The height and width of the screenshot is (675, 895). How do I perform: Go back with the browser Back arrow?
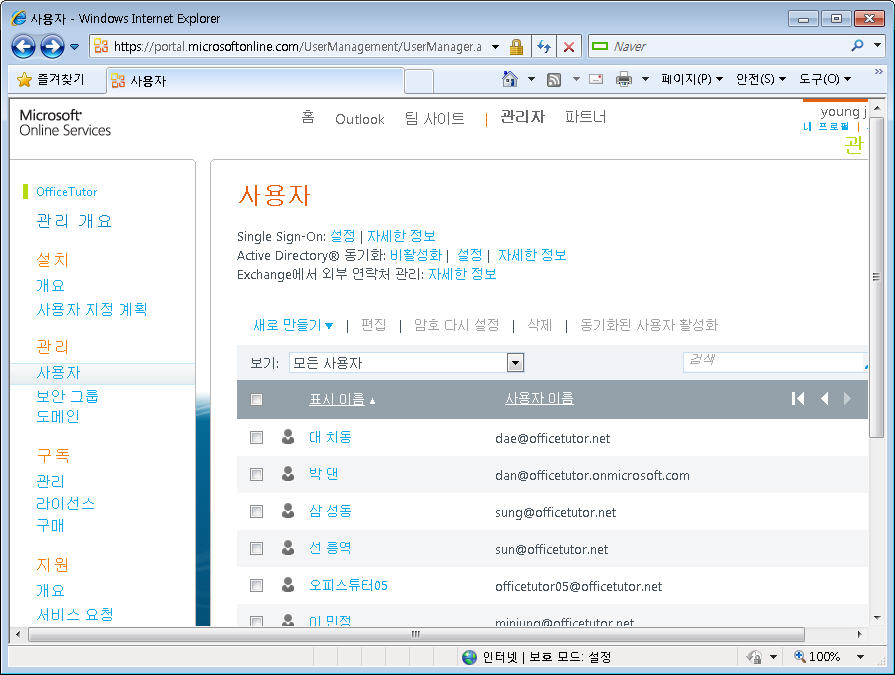click(x=23, y=46)
